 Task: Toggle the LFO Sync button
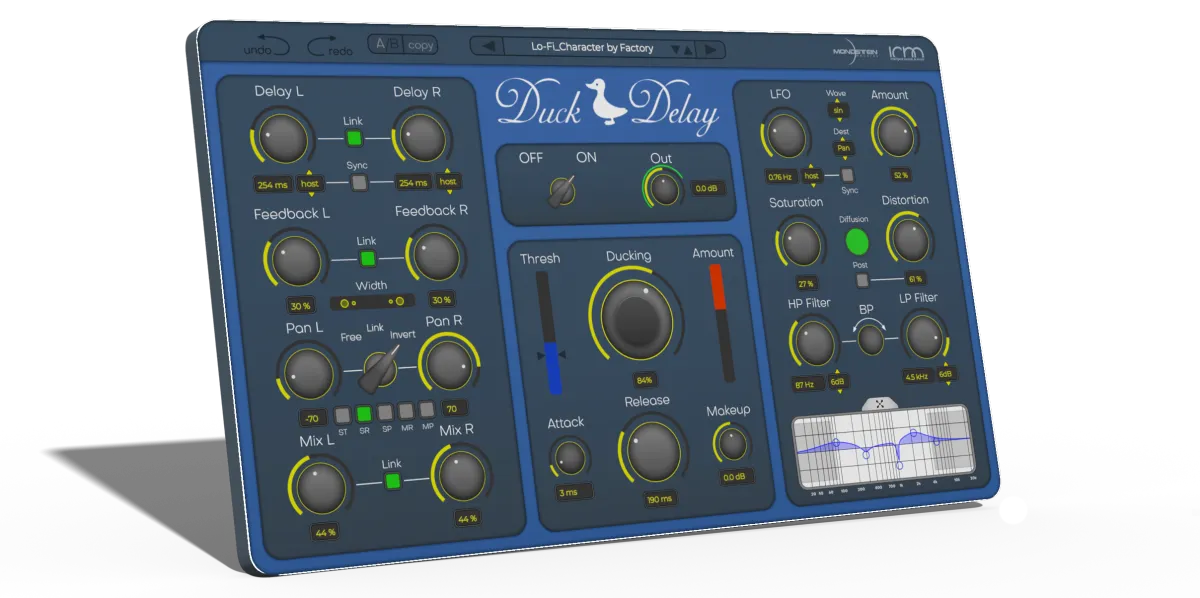[846, 175]
